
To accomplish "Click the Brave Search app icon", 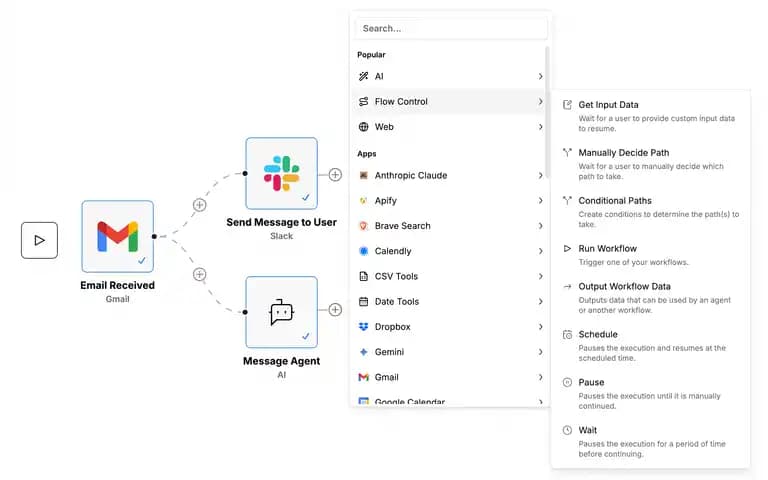I will (363, 226).
